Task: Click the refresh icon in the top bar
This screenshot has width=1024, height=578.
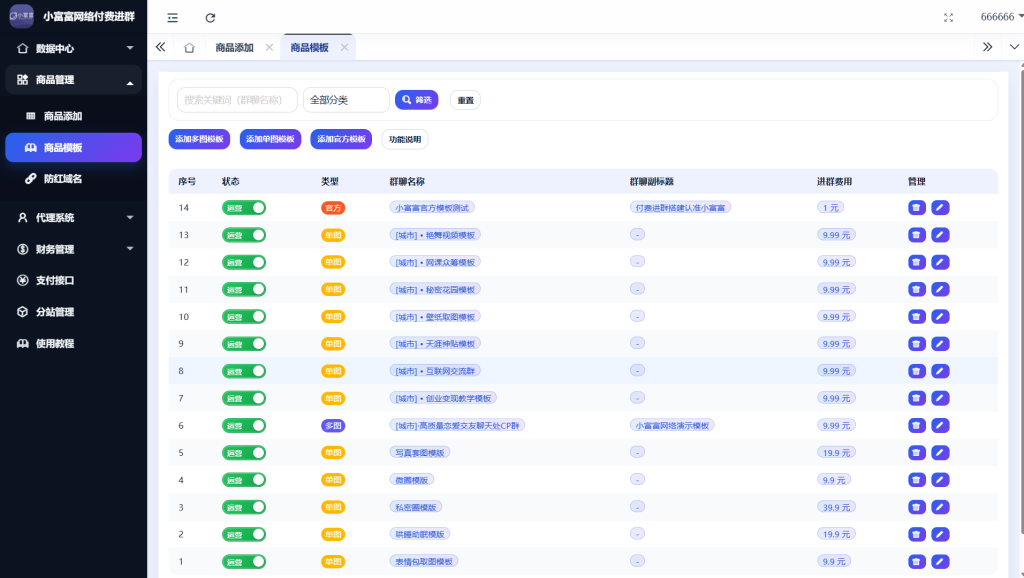Action: click(210, 18)
